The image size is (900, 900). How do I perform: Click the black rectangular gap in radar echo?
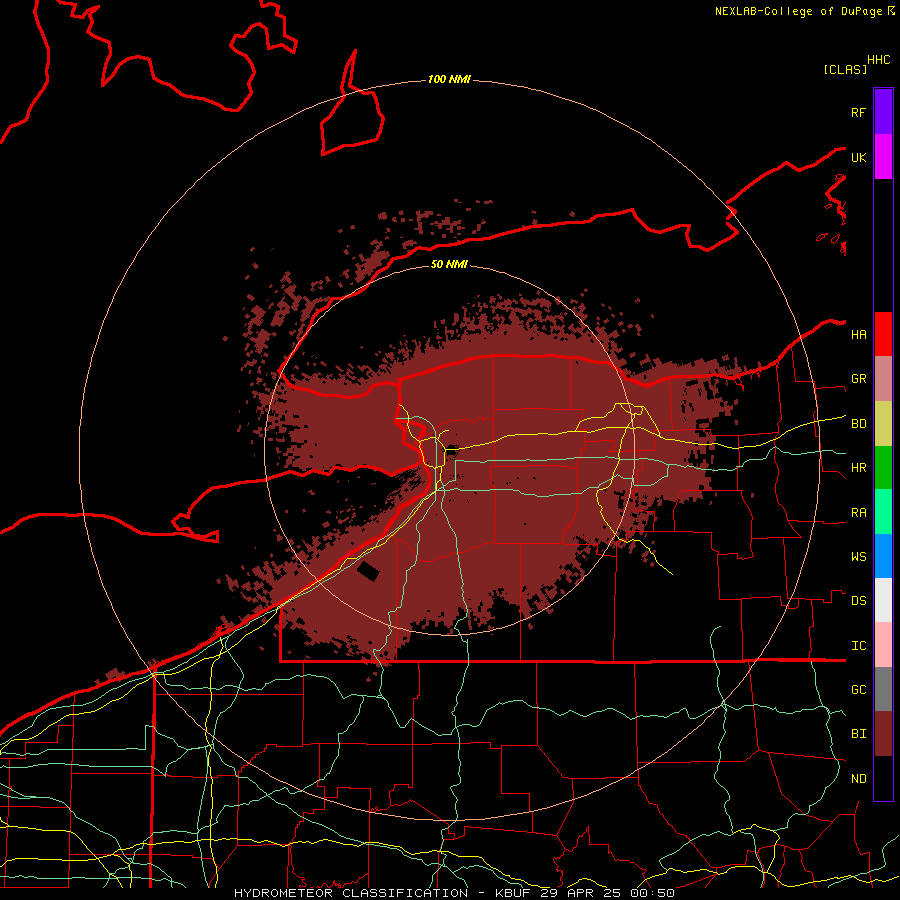[x=368, y=572]
